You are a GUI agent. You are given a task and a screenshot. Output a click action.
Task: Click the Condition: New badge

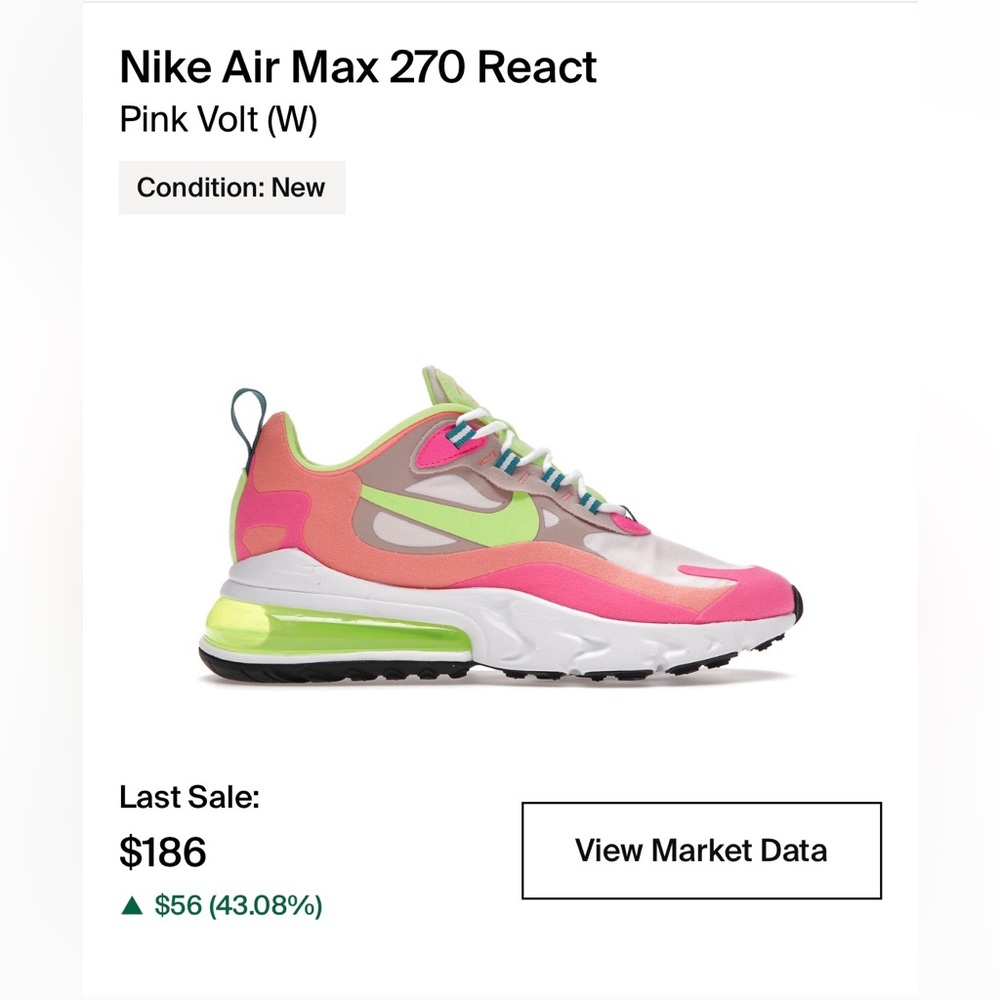[231, 186]
